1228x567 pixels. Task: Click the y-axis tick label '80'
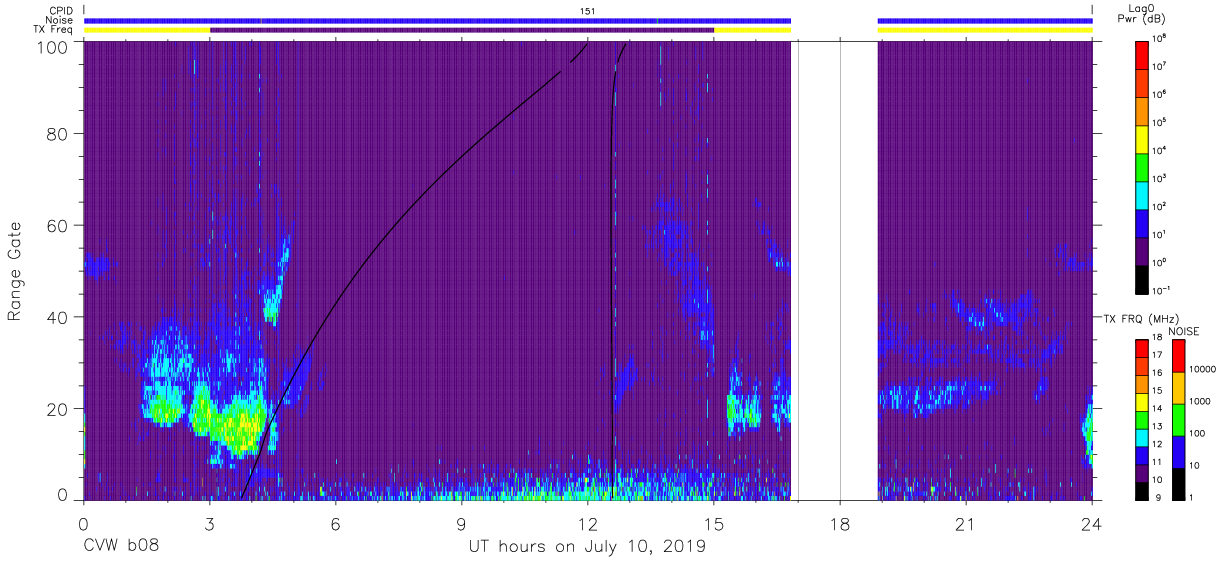point(58,134)
